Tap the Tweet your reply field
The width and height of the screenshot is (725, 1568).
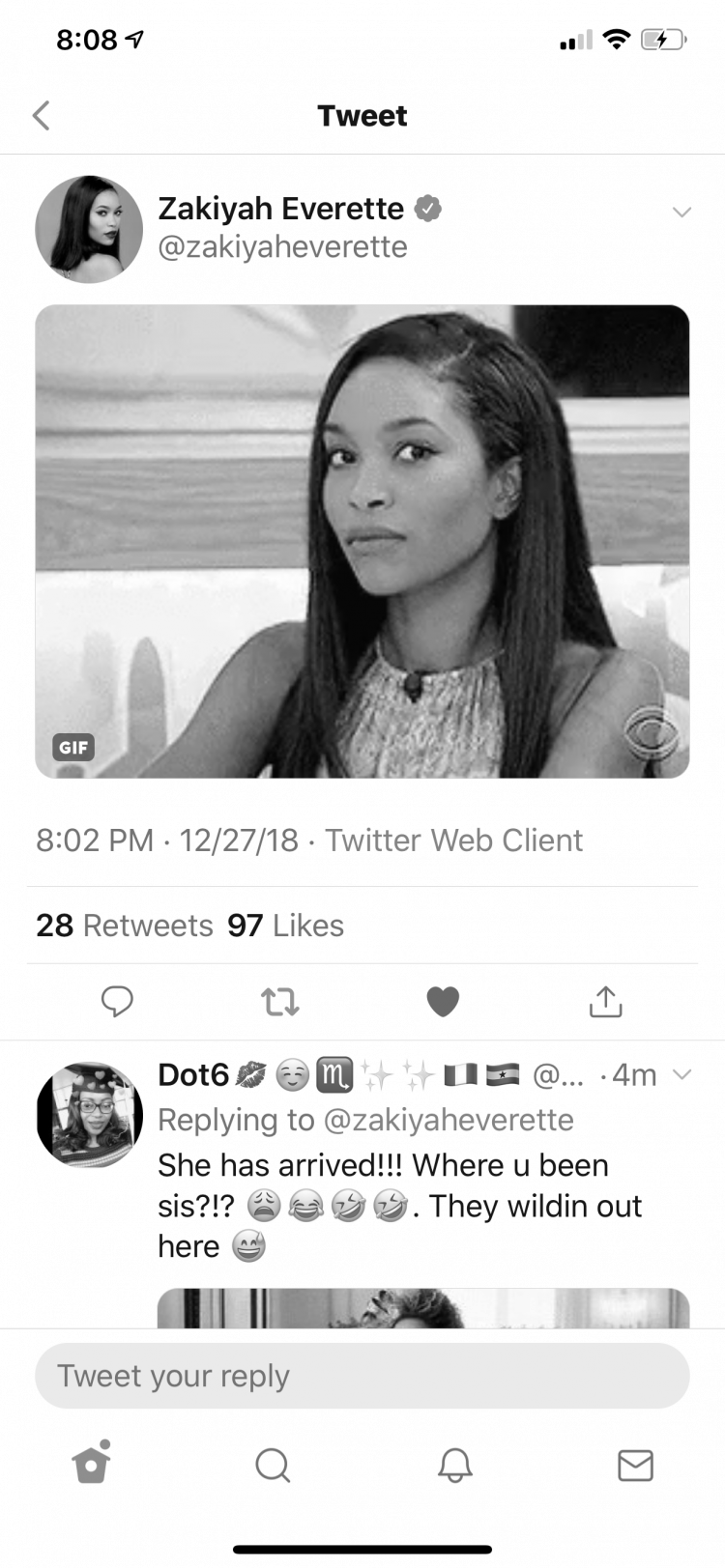(x=362, y=1376)
